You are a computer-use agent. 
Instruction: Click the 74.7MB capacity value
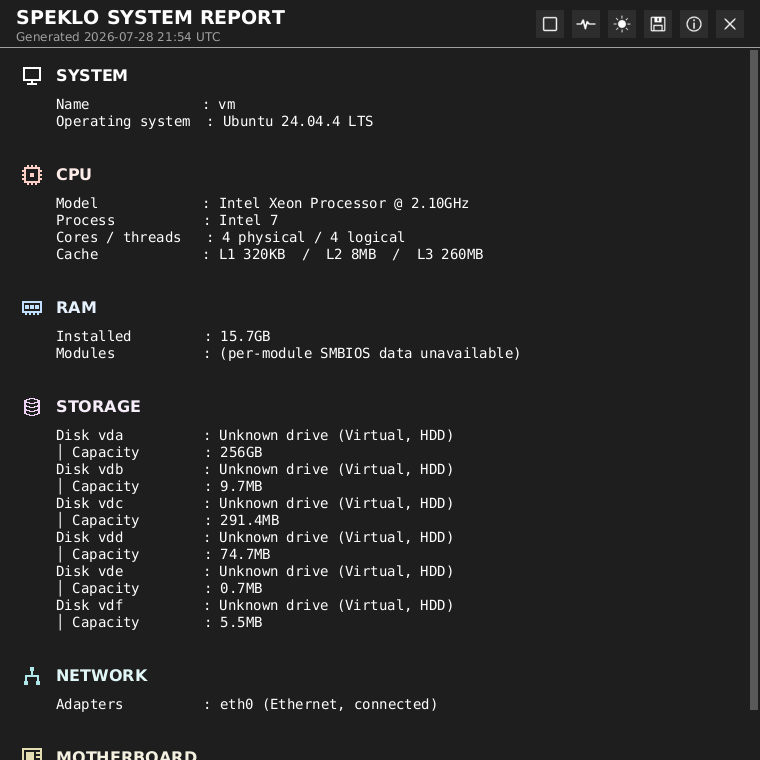(x=245, y=554)
